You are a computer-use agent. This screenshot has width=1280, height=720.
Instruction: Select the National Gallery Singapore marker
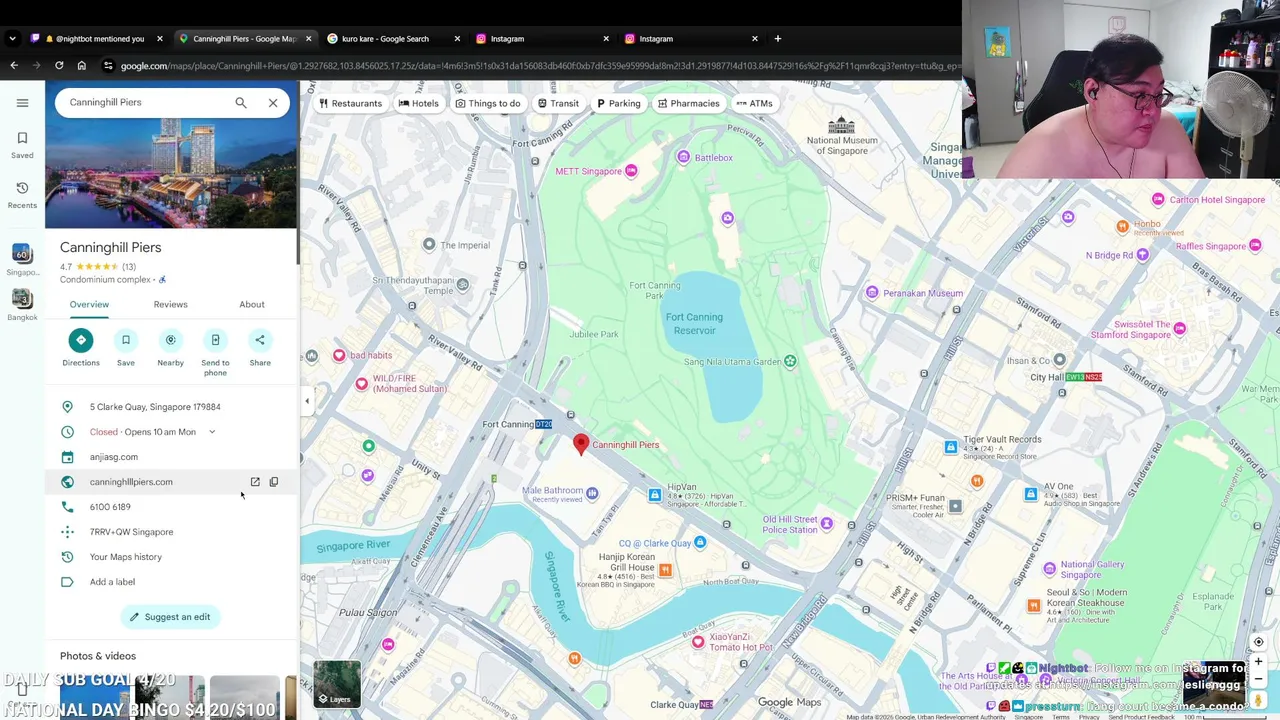[x=1049, y=569]
